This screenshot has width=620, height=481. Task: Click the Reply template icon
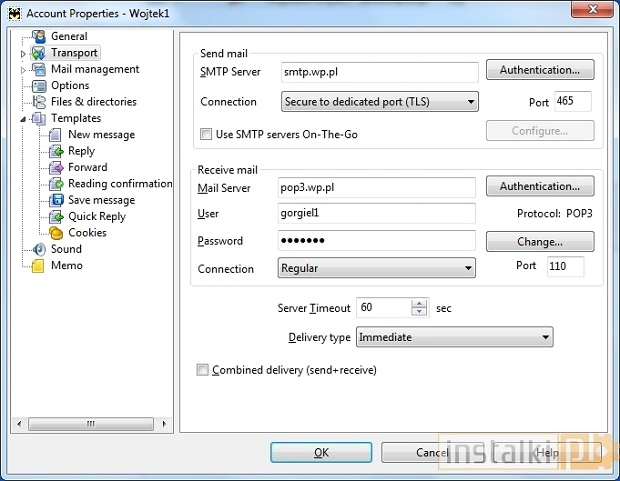(x=57, y=152)
